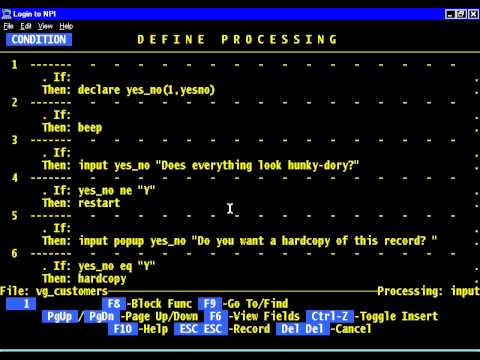
Task: Open the File menu
Action: point(8,26)
